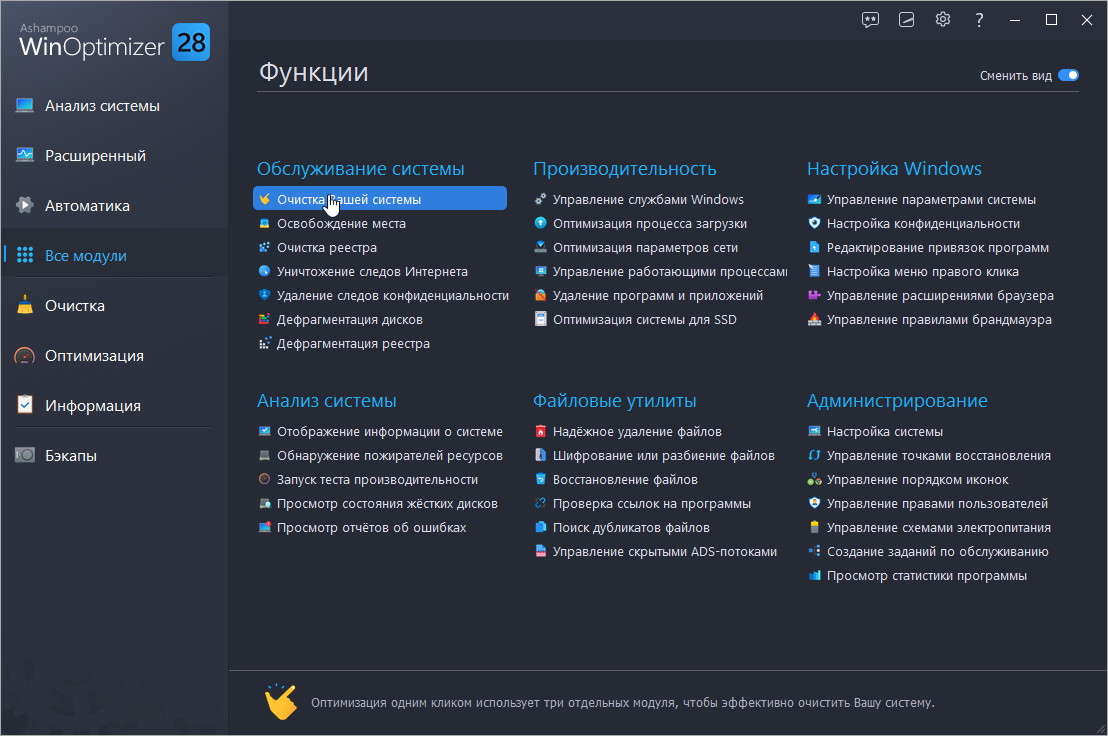Open 'Создание заданий по обслуживанию'
This screenshot has width=1108, height=736.
[x=938, y=551]
